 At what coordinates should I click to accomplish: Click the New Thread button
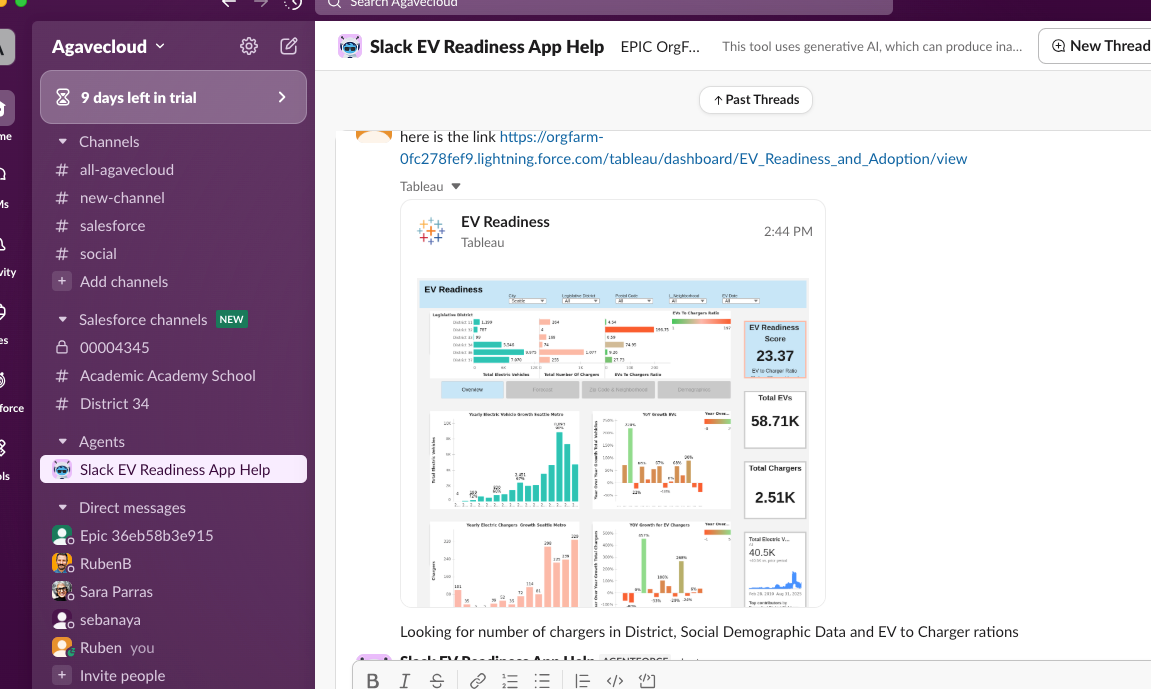tap(1095, 46)
